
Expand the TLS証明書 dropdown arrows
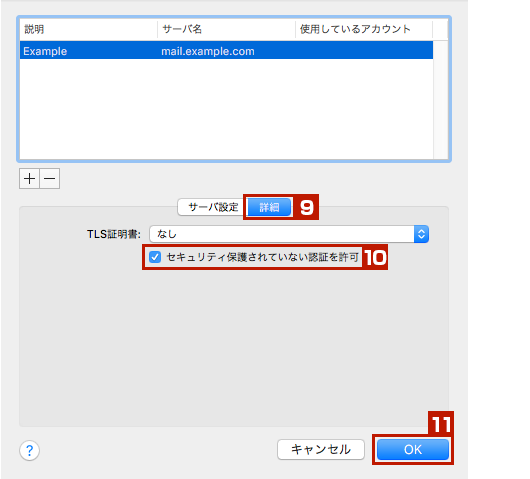point(421,234)
